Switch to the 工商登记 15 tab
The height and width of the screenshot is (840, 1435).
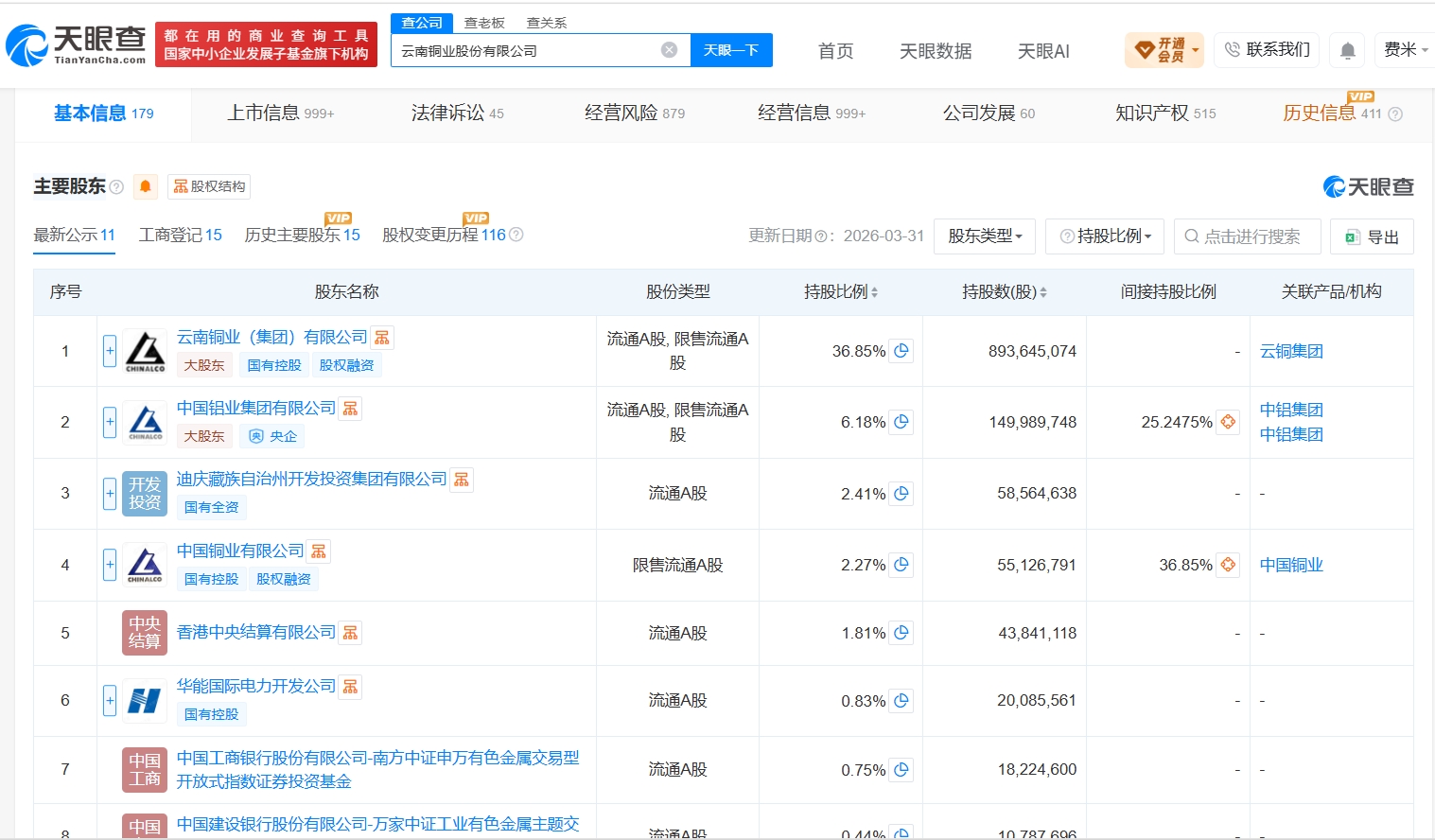(181, 235)
